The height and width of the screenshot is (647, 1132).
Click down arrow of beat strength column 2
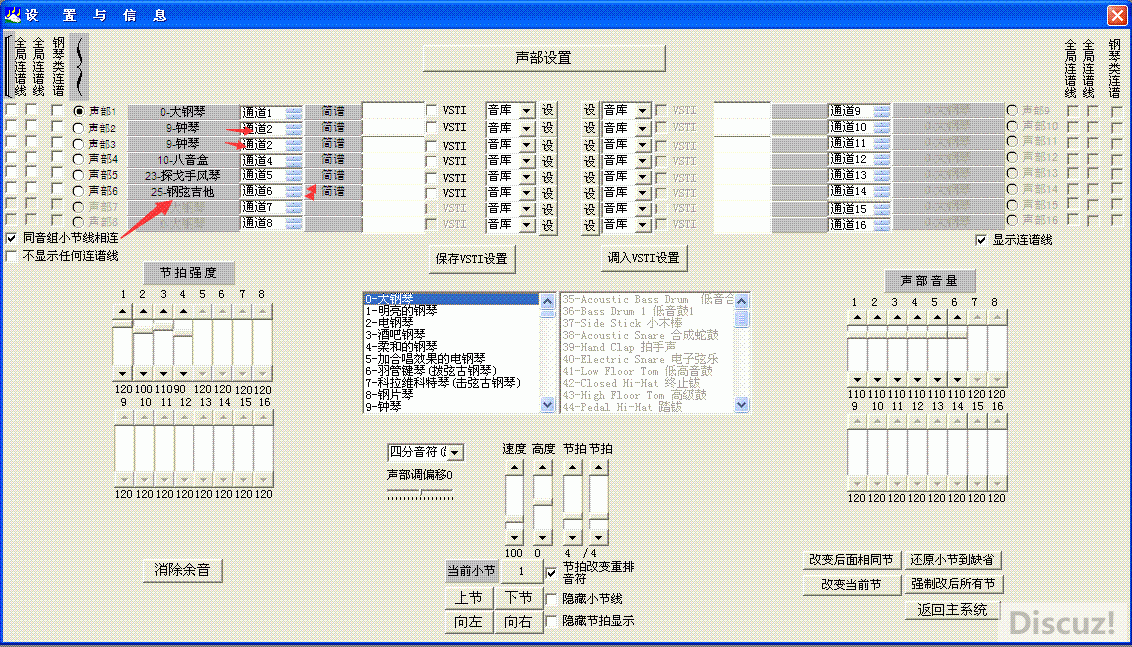[x=143, y=373]
